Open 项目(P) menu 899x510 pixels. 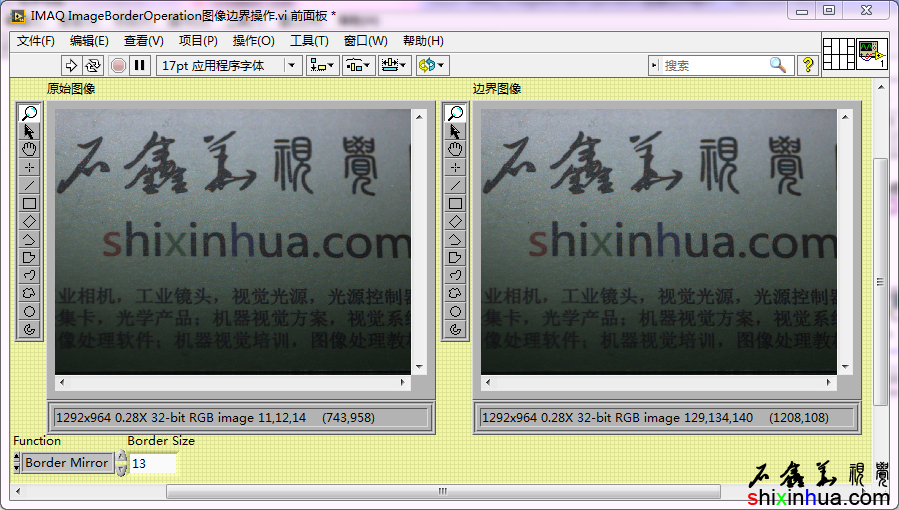point(198,41)
